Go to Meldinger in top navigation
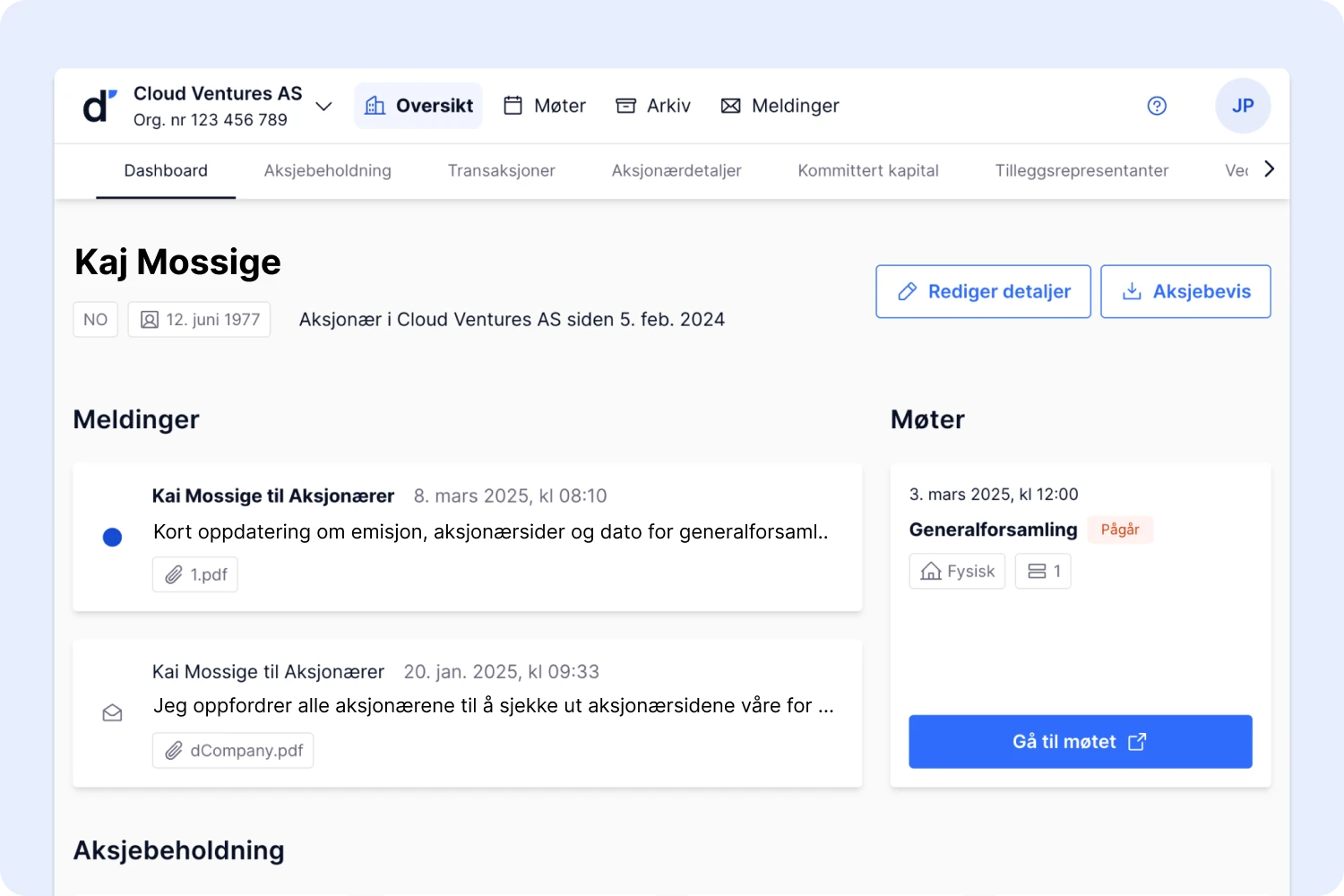The height and width of the screenshot is (896, 1344). pos(780,106)
